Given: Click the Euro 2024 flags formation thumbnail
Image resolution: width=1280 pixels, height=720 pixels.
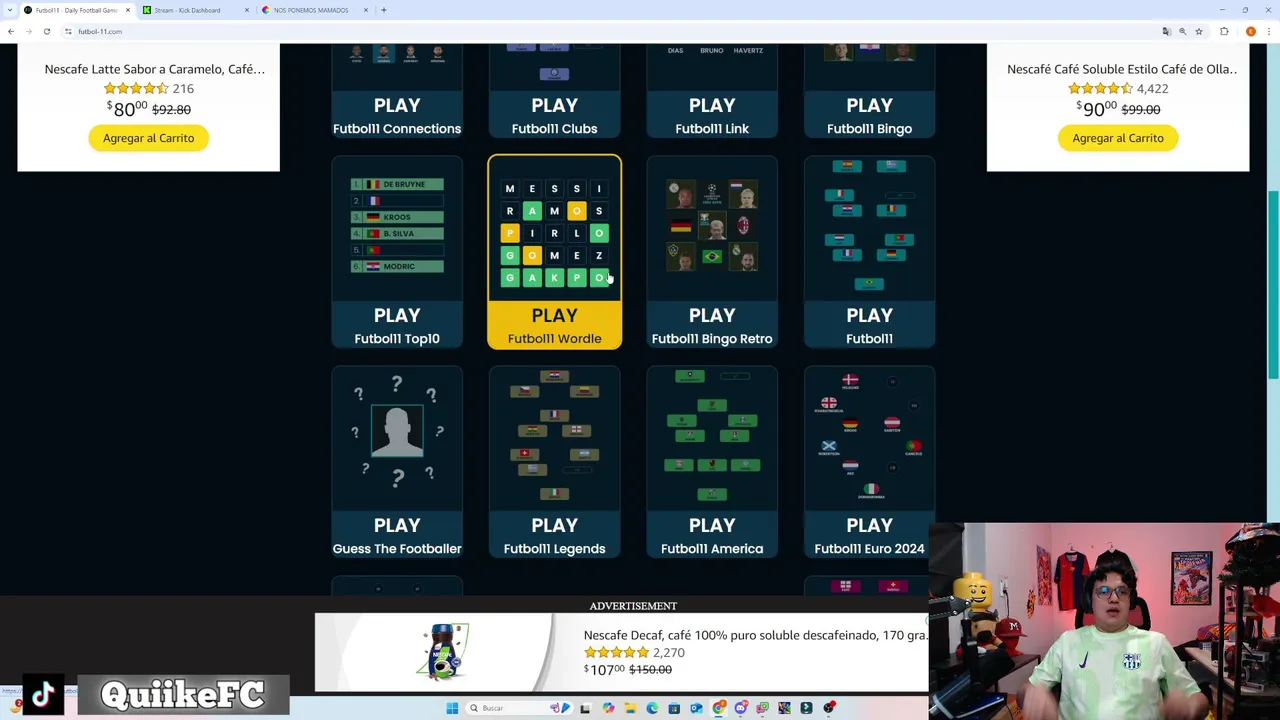Looking at the screenshot, I should pyautogui.click(x=869, y=437).
